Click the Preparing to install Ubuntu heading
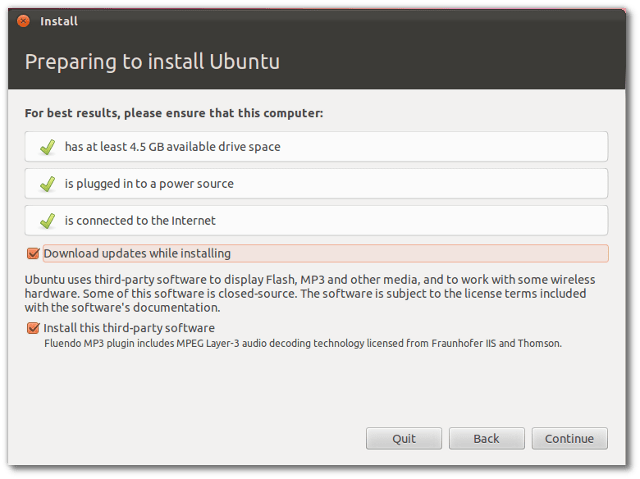This screenshot has height=479, width=640. pyautogui.click(x=152, y=62)
